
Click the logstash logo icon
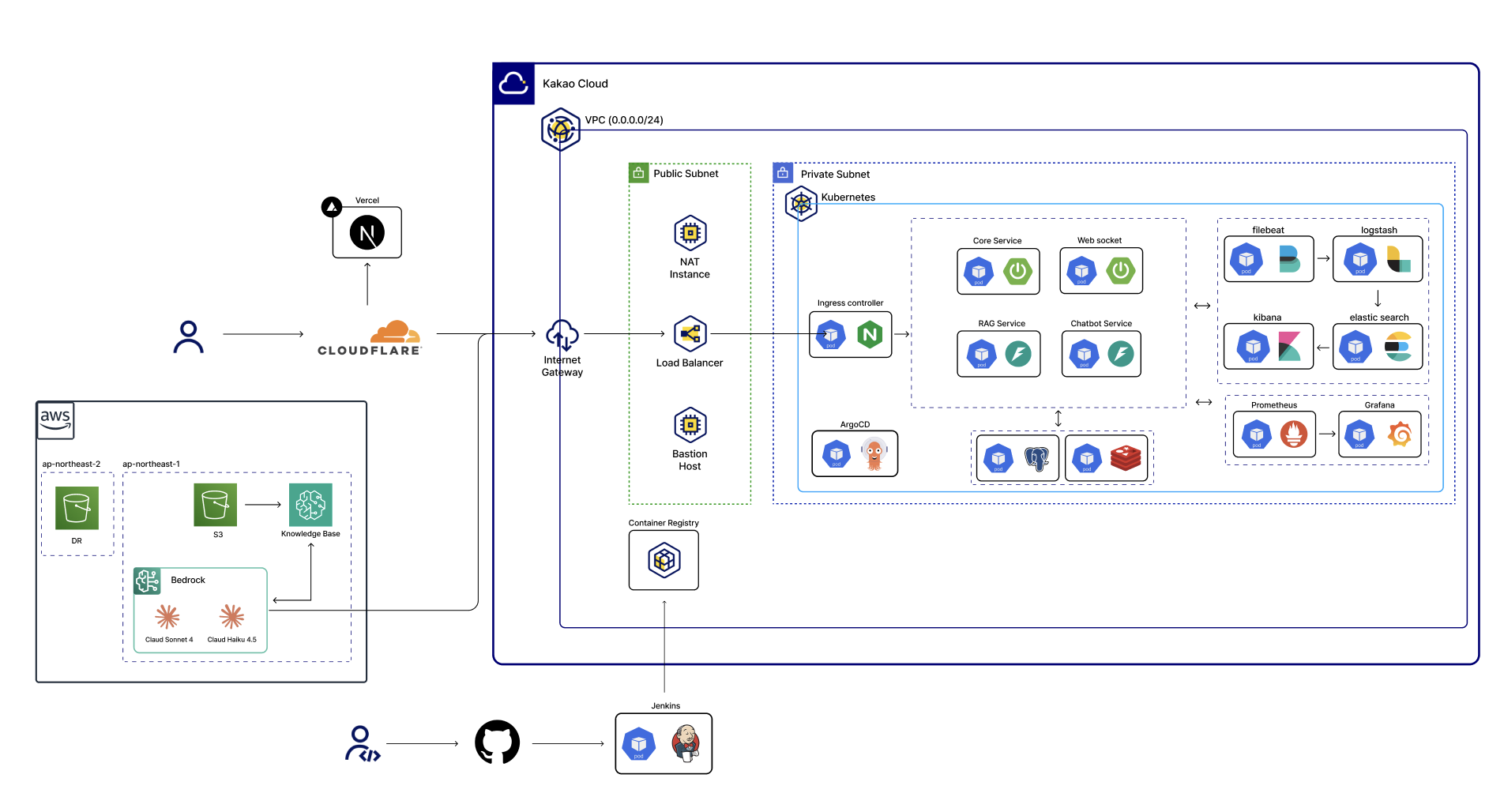point(1399,259)
